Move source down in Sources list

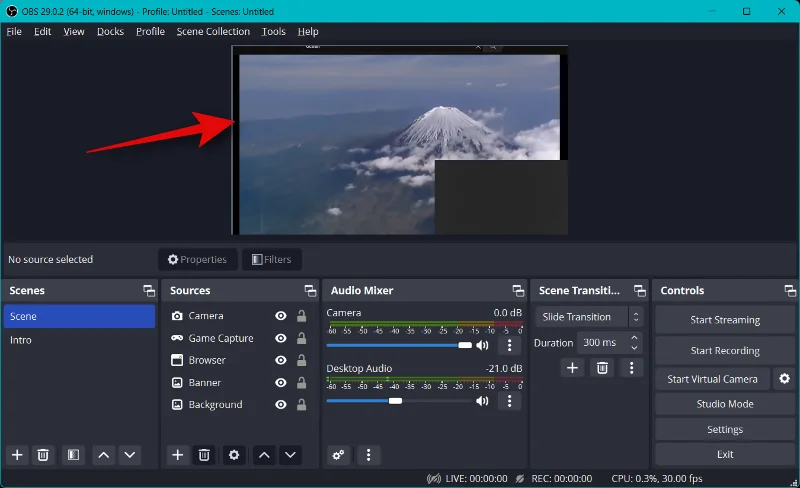pyautogui.click(x=290, y=455)
